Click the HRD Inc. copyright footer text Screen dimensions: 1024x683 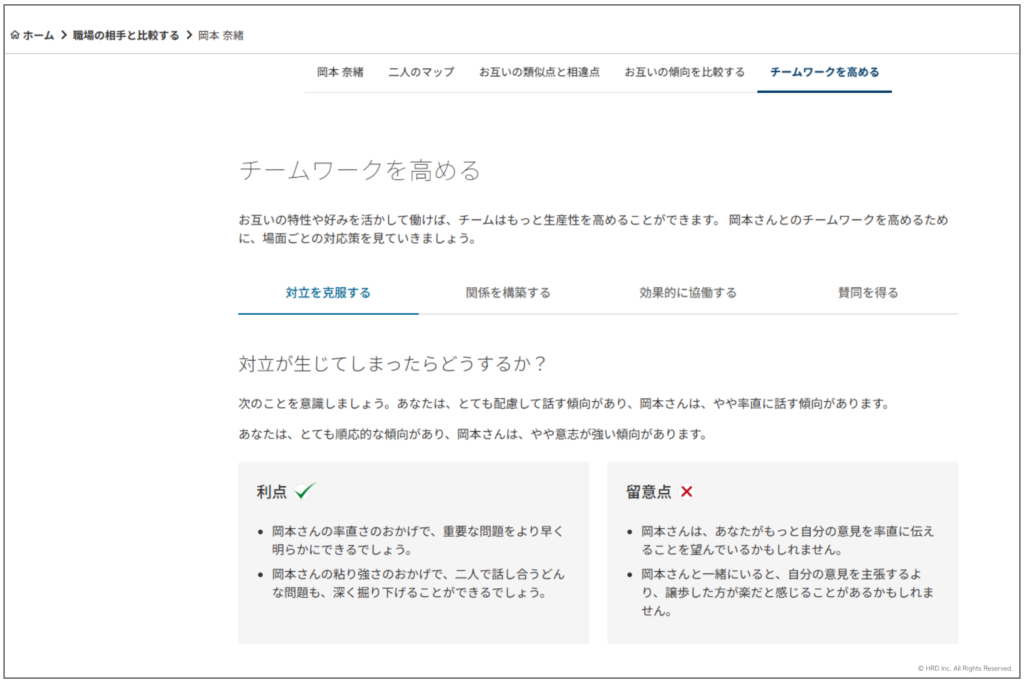click(x=965, y=668)
